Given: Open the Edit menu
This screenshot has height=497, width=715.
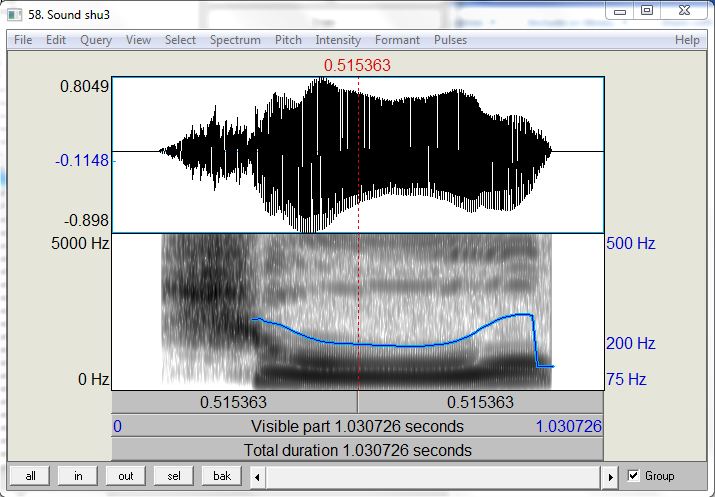Looking at the screenshot, I should tap(56, 40).
